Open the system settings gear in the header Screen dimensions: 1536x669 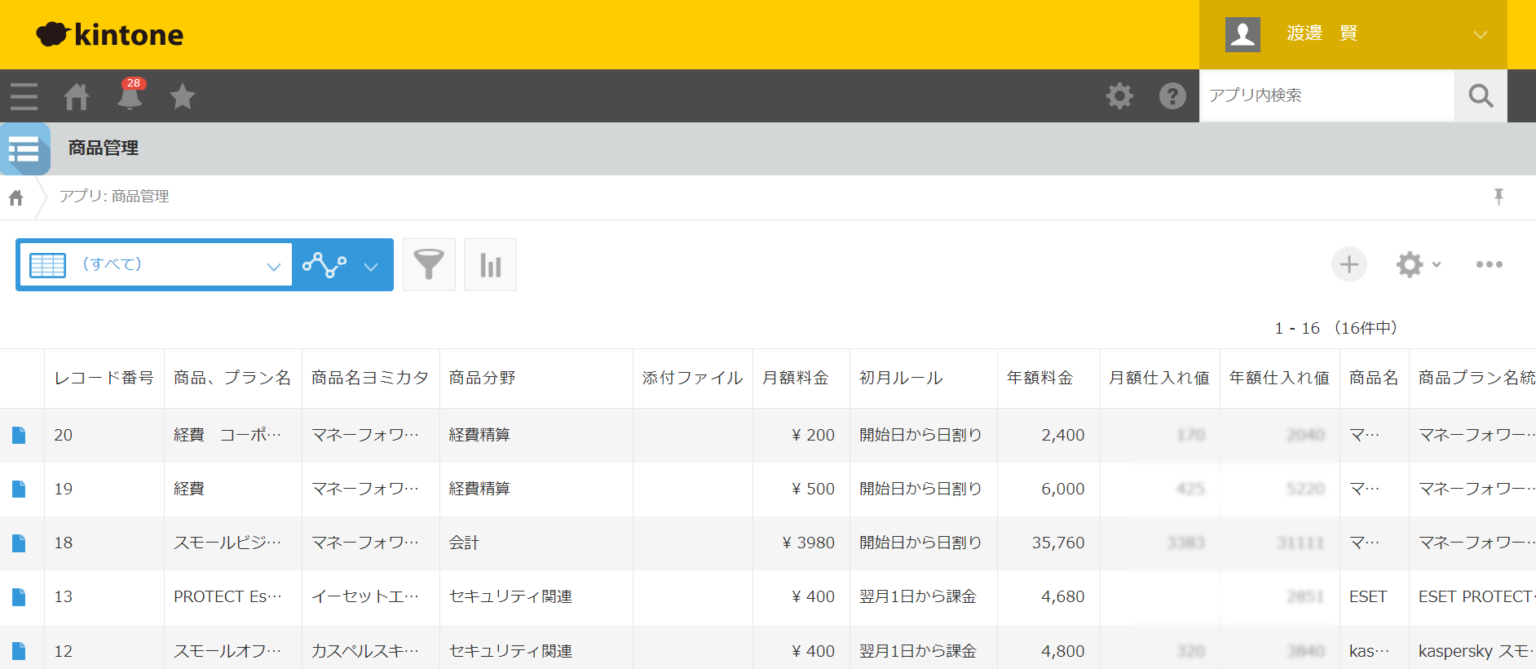click(1120, 96)
